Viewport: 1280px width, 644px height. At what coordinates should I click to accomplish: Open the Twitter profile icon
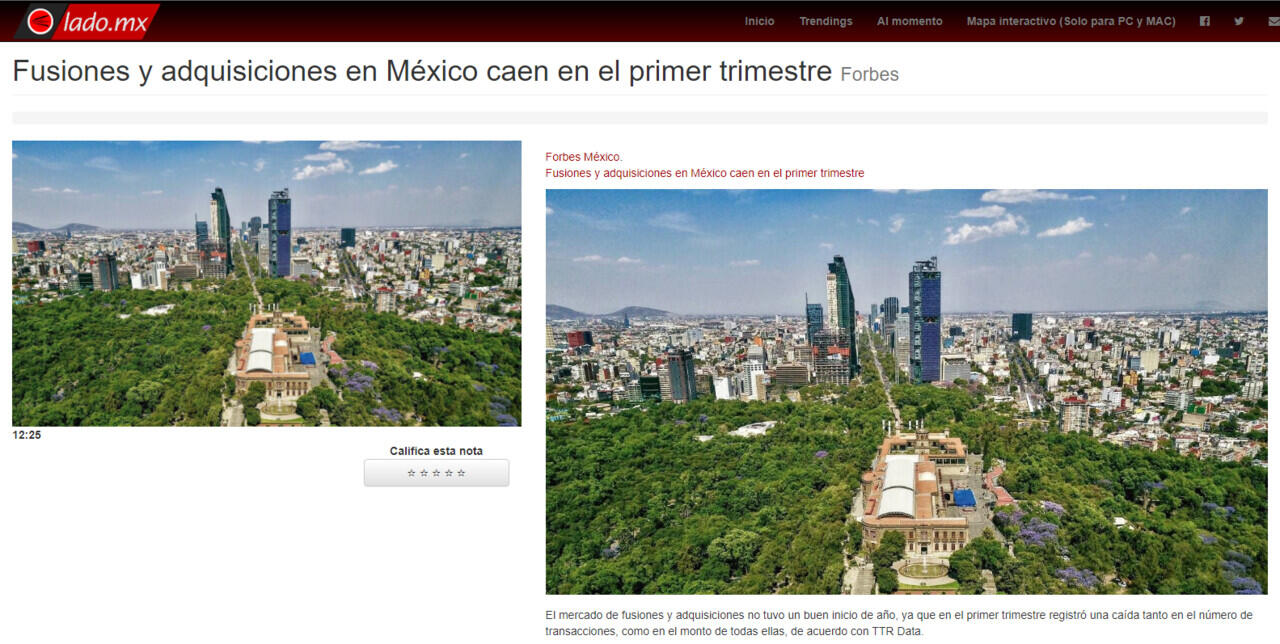pos(1239,21)
